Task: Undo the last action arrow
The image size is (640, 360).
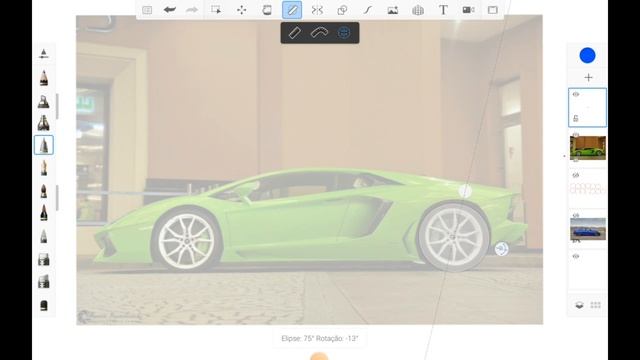Action: [169, 10]
